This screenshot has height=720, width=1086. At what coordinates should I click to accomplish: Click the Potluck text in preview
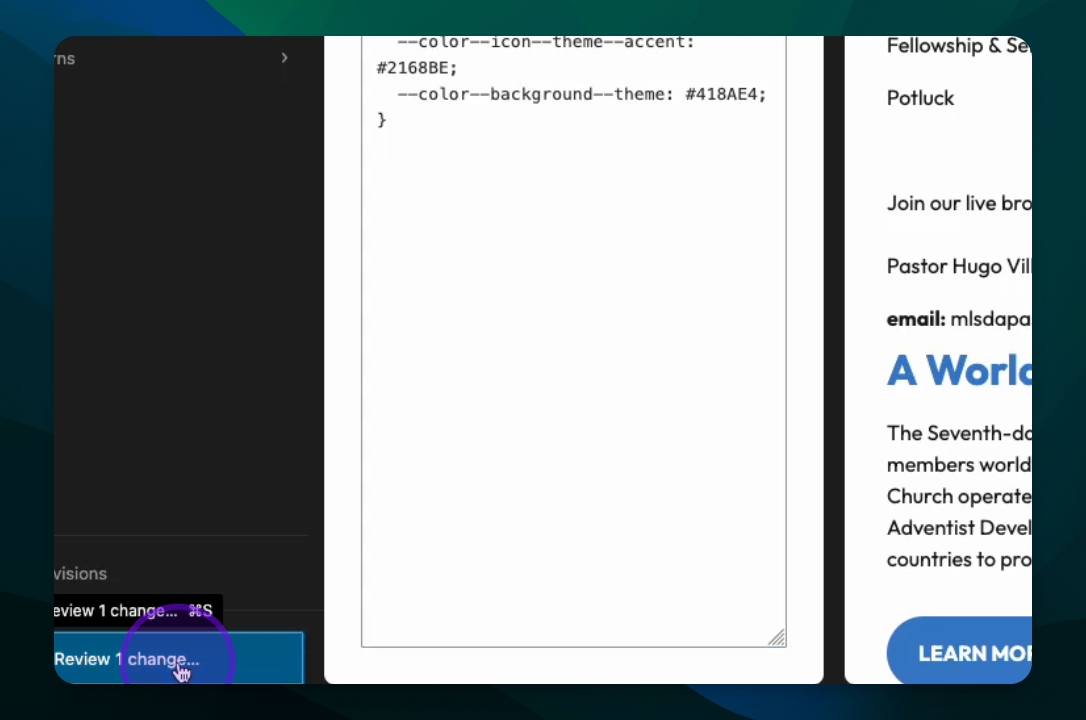click(x=920, y=98)
